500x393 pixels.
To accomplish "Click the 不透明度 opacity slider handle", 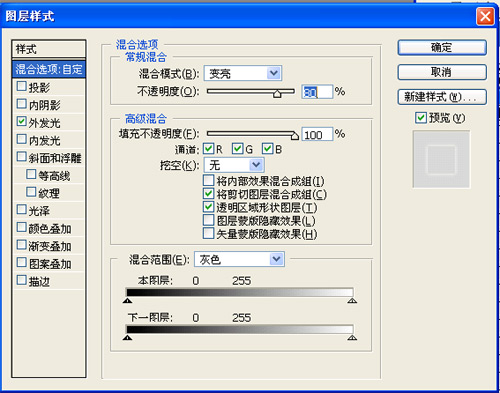I will click(x=277, y=94).
